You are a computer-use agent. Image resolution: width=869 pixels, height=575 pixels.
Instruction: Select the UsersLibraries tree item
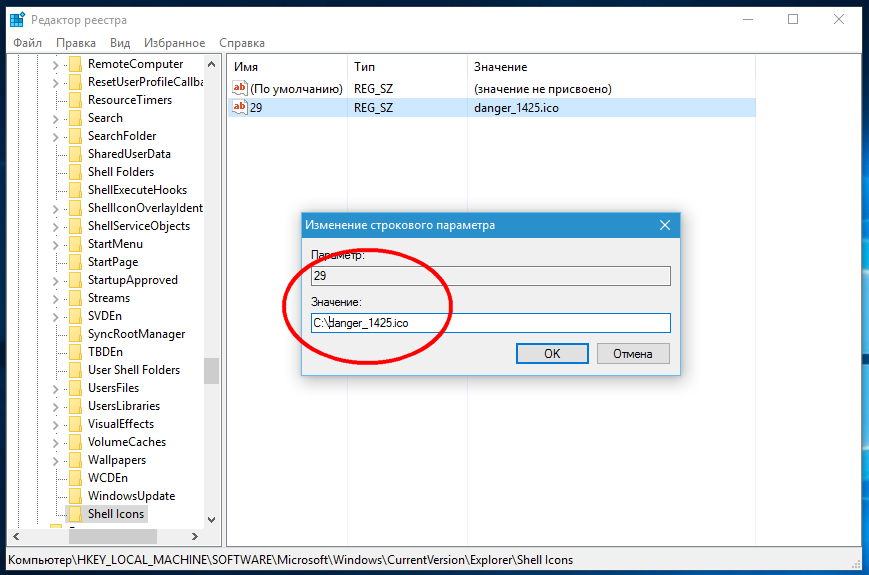coord(124,406)
